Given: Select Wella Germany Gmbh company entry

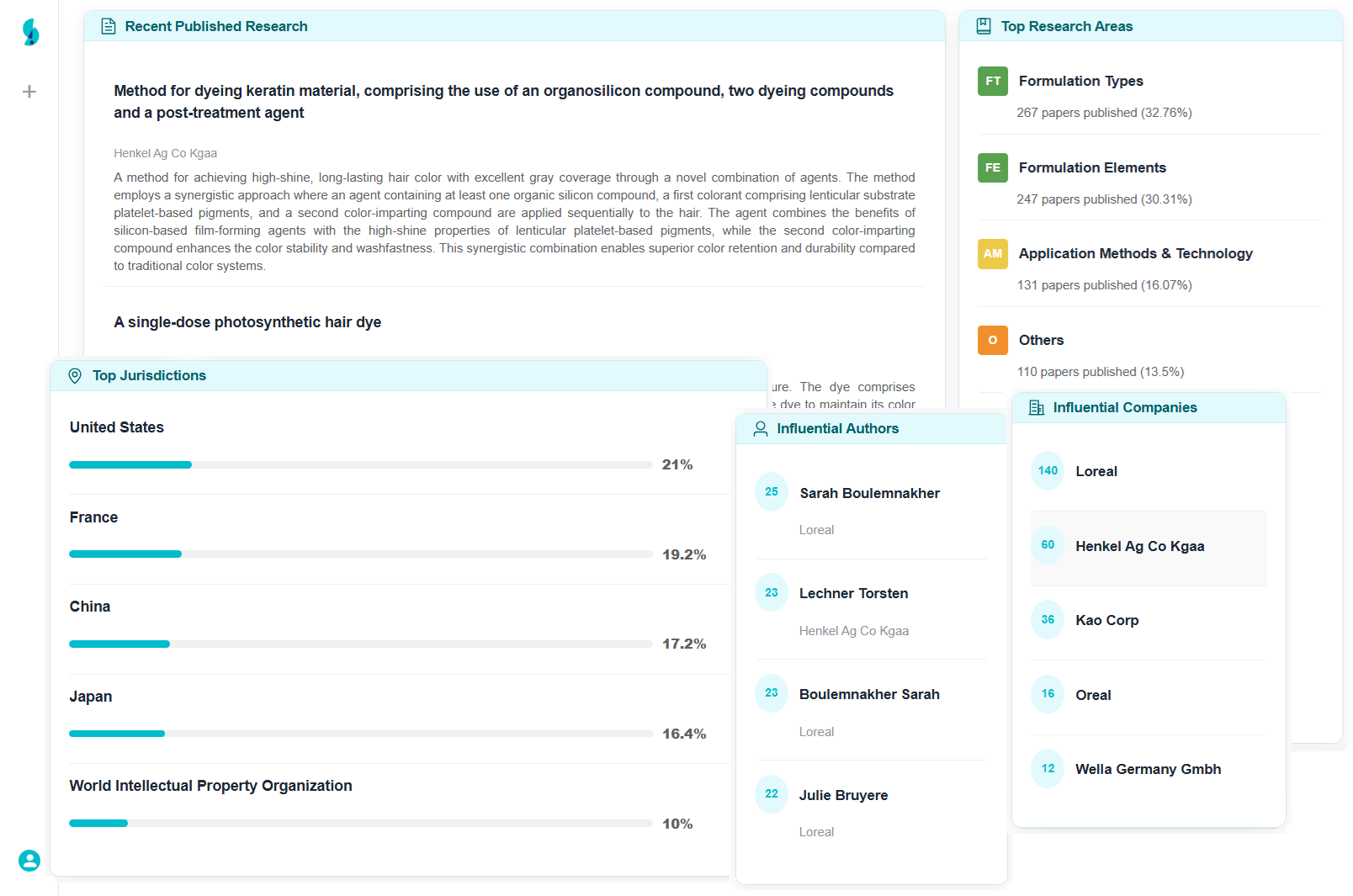Looking at the screenshot, I should (x=1148, y=770).
